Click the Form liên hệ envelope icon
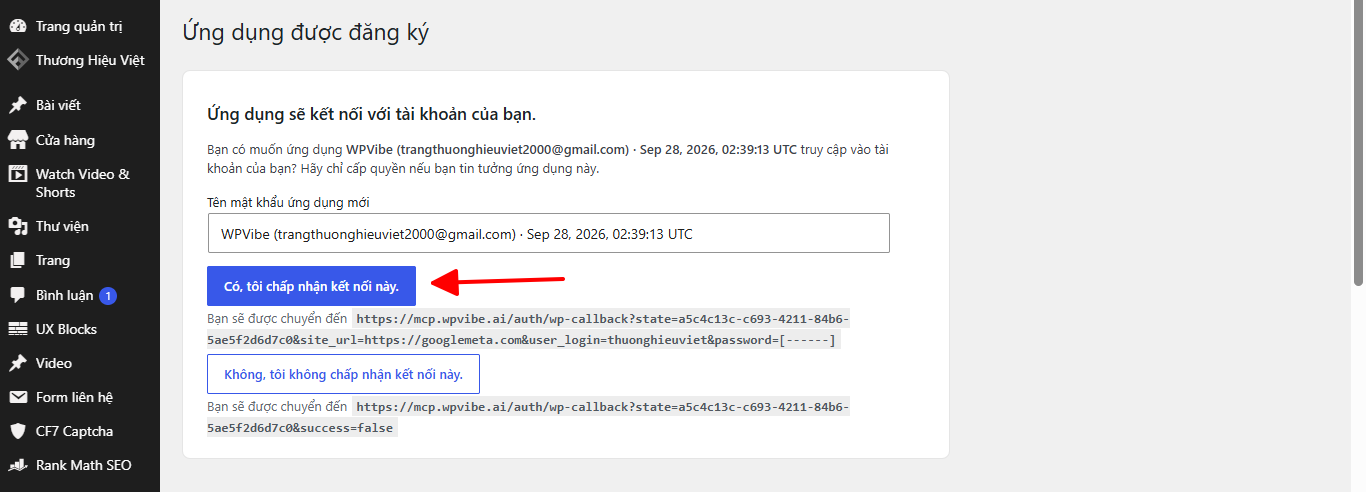The image size is (1366, 492). pyautogui.click(x=18, y=397)
